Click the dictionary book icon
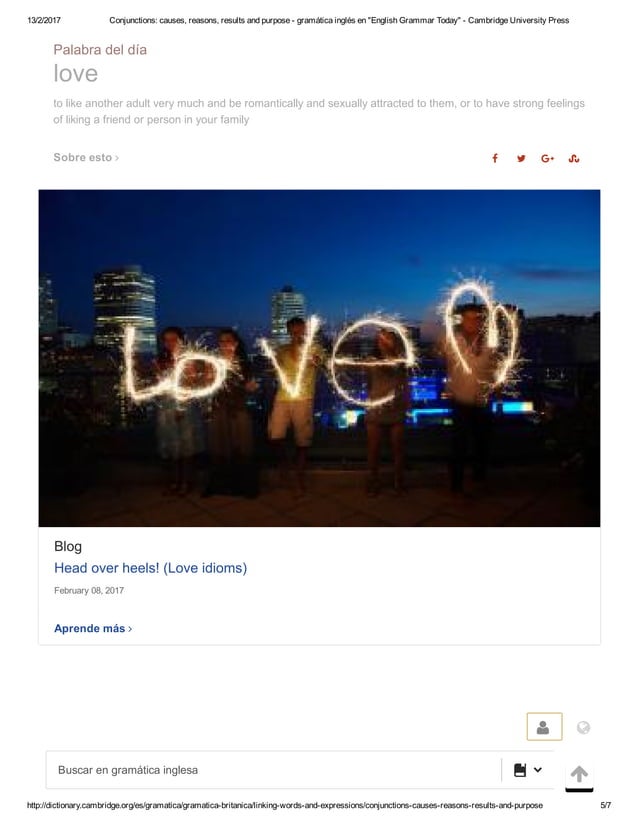Viewport: 638px width, 826px height. [x=520, y=770]
